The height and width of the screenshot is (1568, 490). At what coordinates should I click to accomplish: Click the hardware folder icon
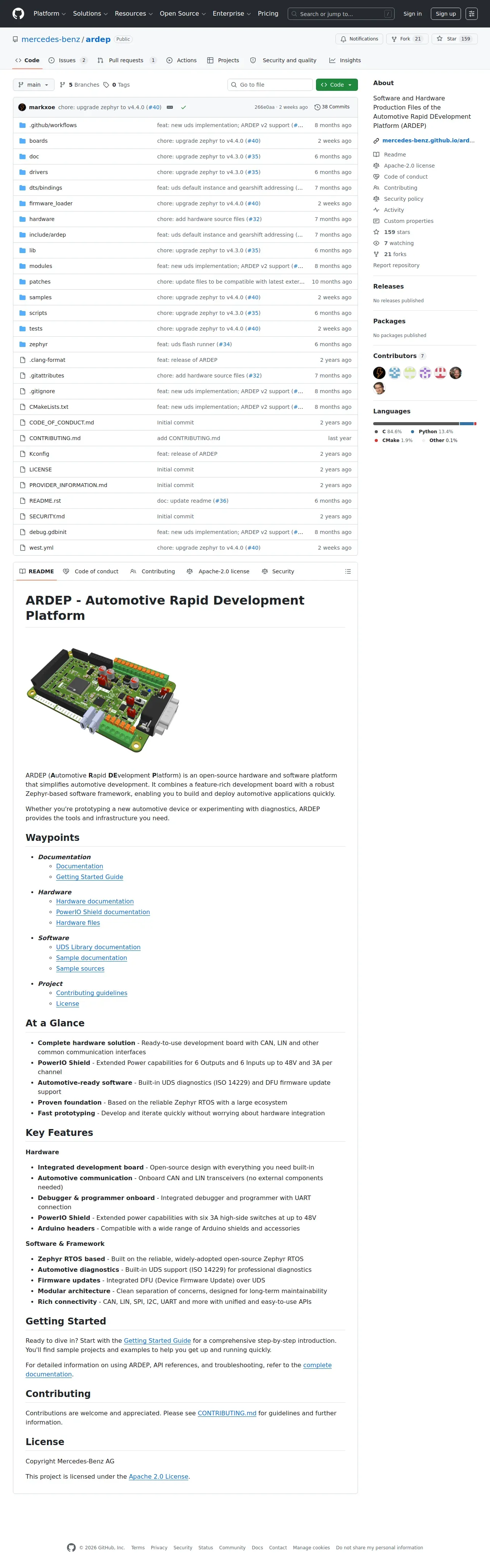(x=23, y=219)
